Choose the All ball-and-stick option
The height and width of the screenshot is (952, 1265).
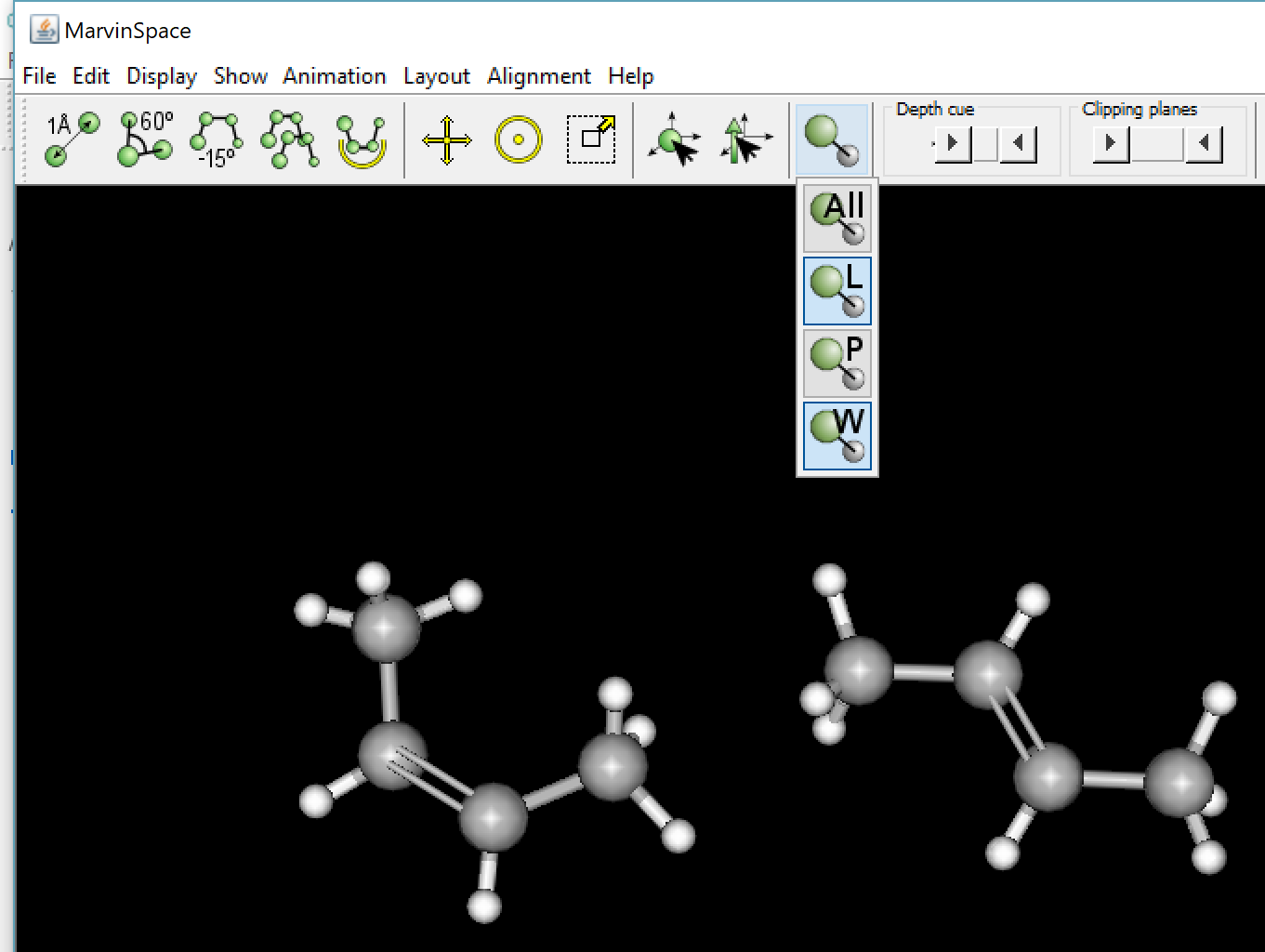tap(837, 218)
